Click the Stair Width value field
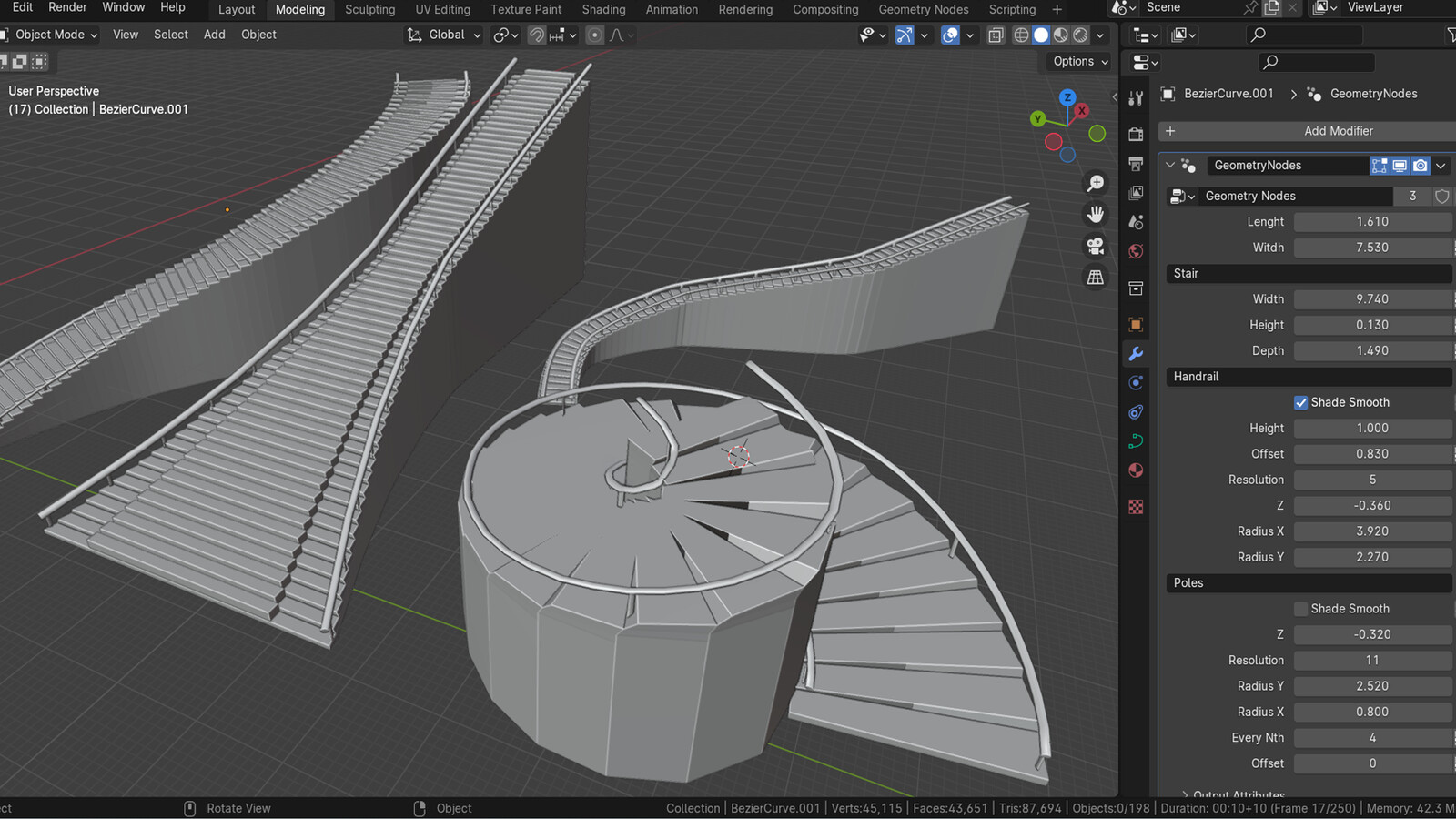This screenshot has width=1456, height=819. tap(1372, 298)
